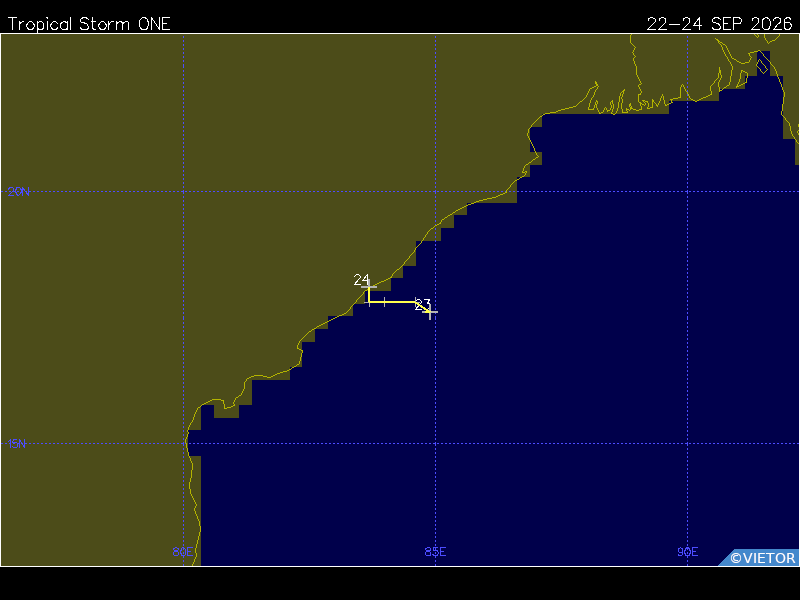Pick the small tick marker on yellow track
This screenshot has height=600, width=800.
tap(385, 302)
